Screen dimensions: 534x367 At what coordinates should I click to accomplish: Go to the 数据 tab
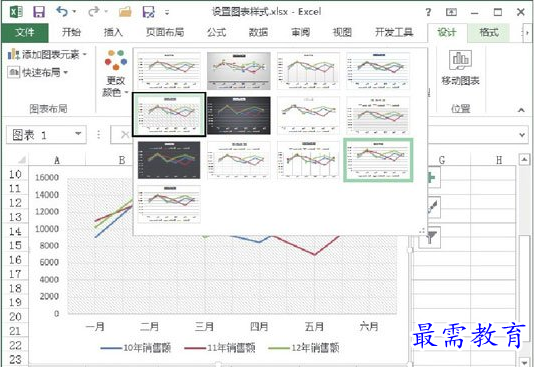(x=258, y=32)
